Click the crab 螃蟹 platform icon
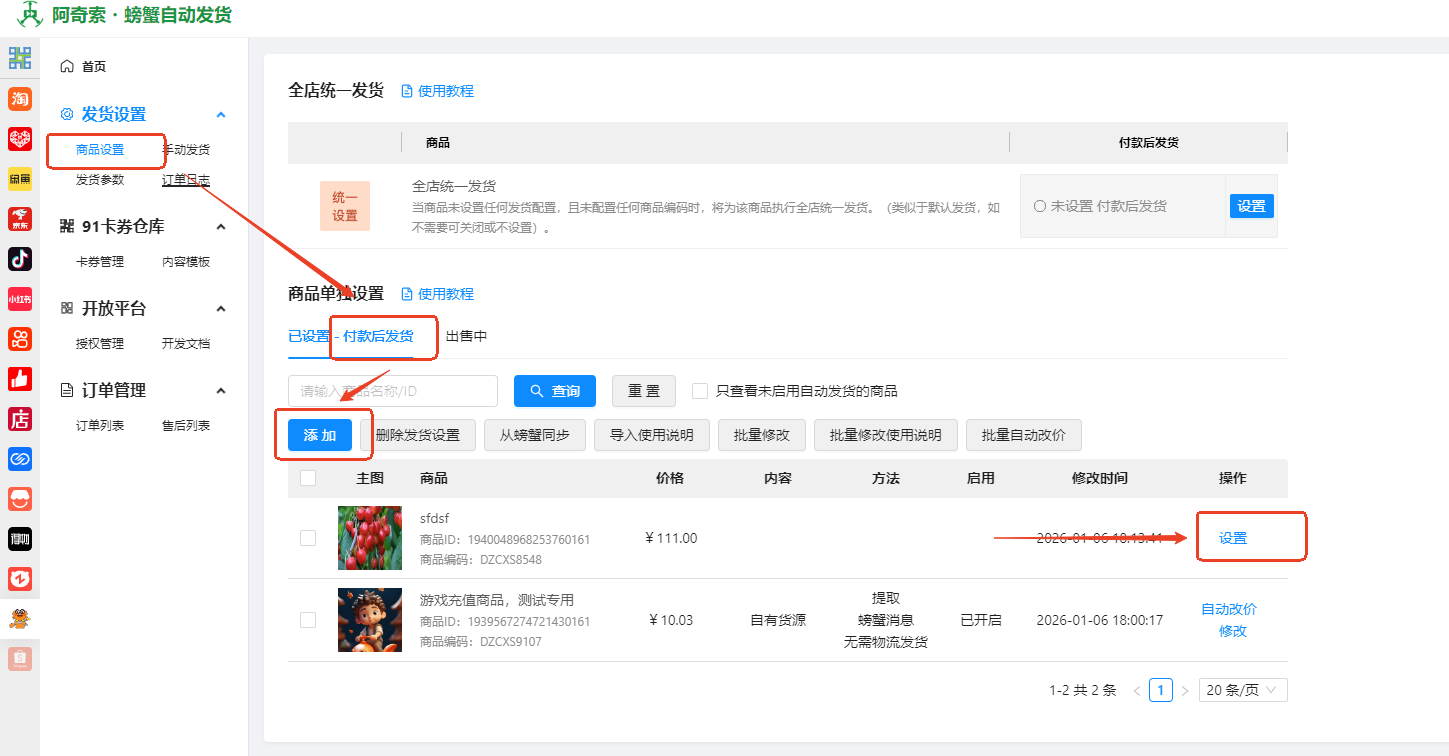1449x756 pixels. pyautogui.click(x=20, y=619)
